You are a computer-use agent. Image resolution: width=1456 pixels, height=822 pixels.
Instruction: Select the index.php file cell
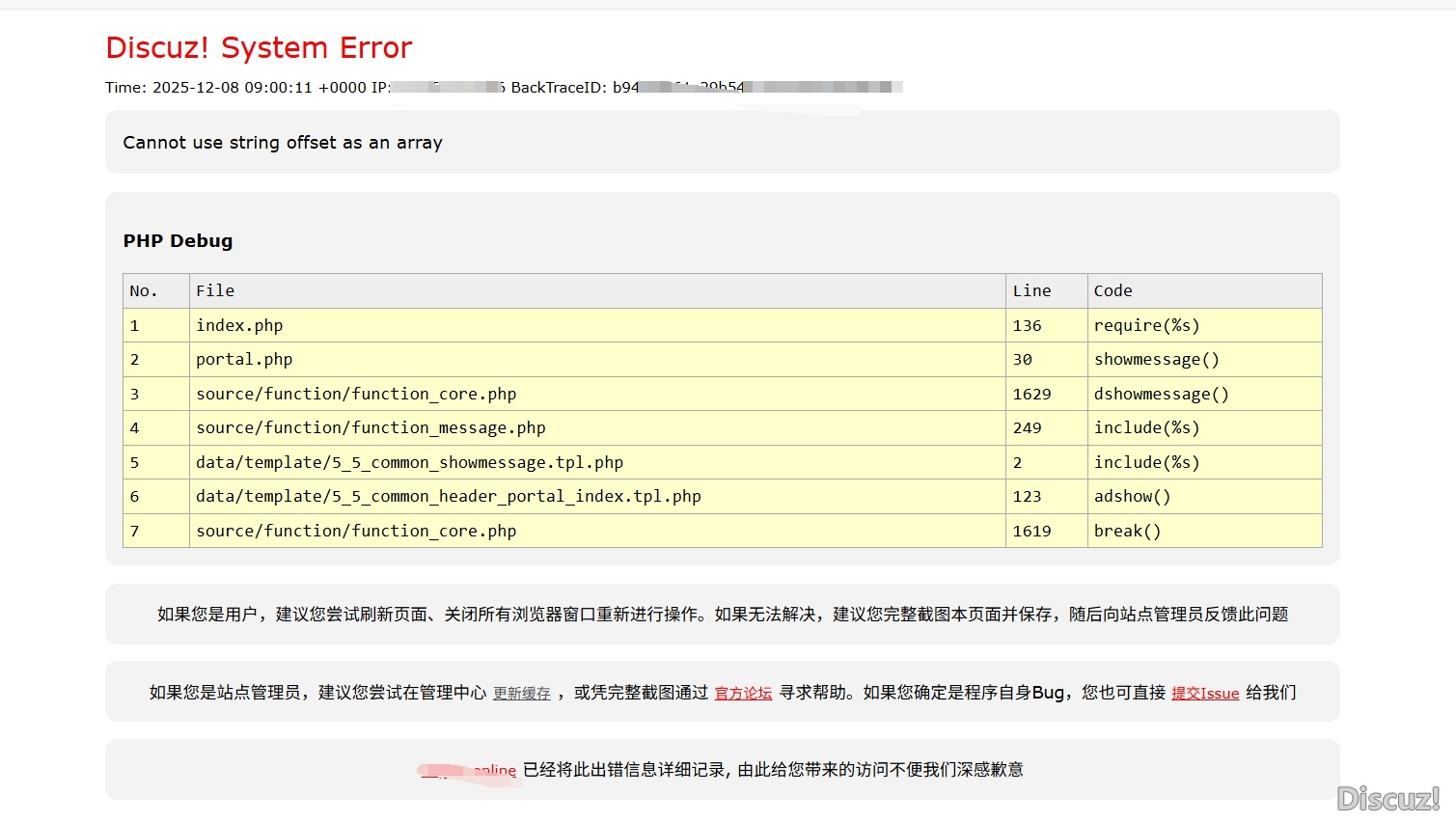coord(239,325)
